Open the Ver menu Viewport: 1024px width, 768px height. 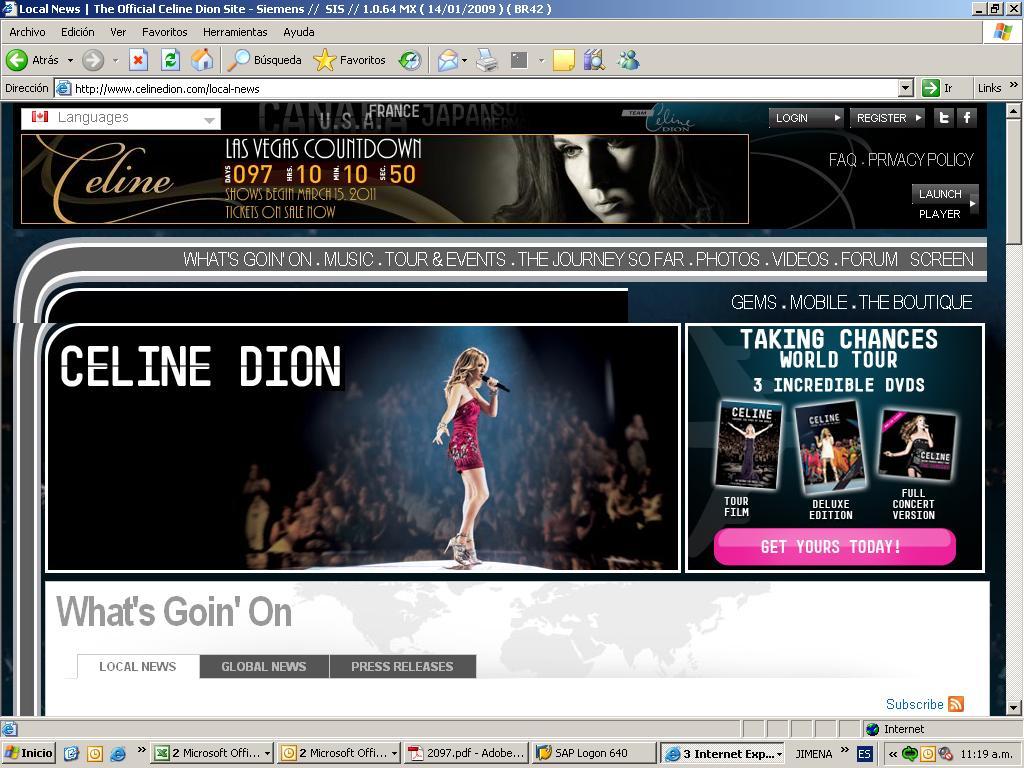pyautogui.click(x=118, y=32)
